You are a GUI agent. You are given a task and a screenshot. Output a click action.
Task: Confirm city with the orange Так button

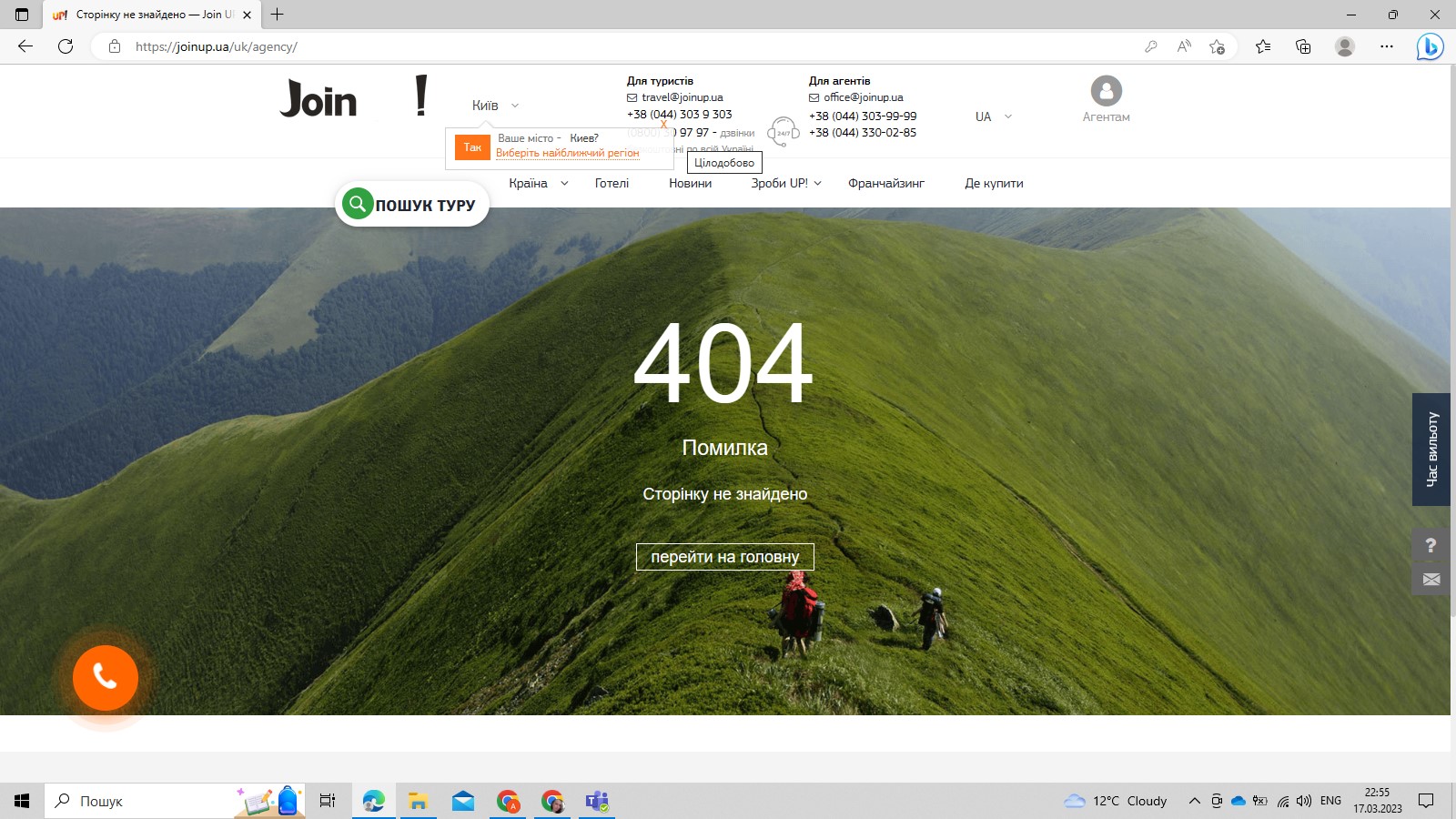click(472, 147)
